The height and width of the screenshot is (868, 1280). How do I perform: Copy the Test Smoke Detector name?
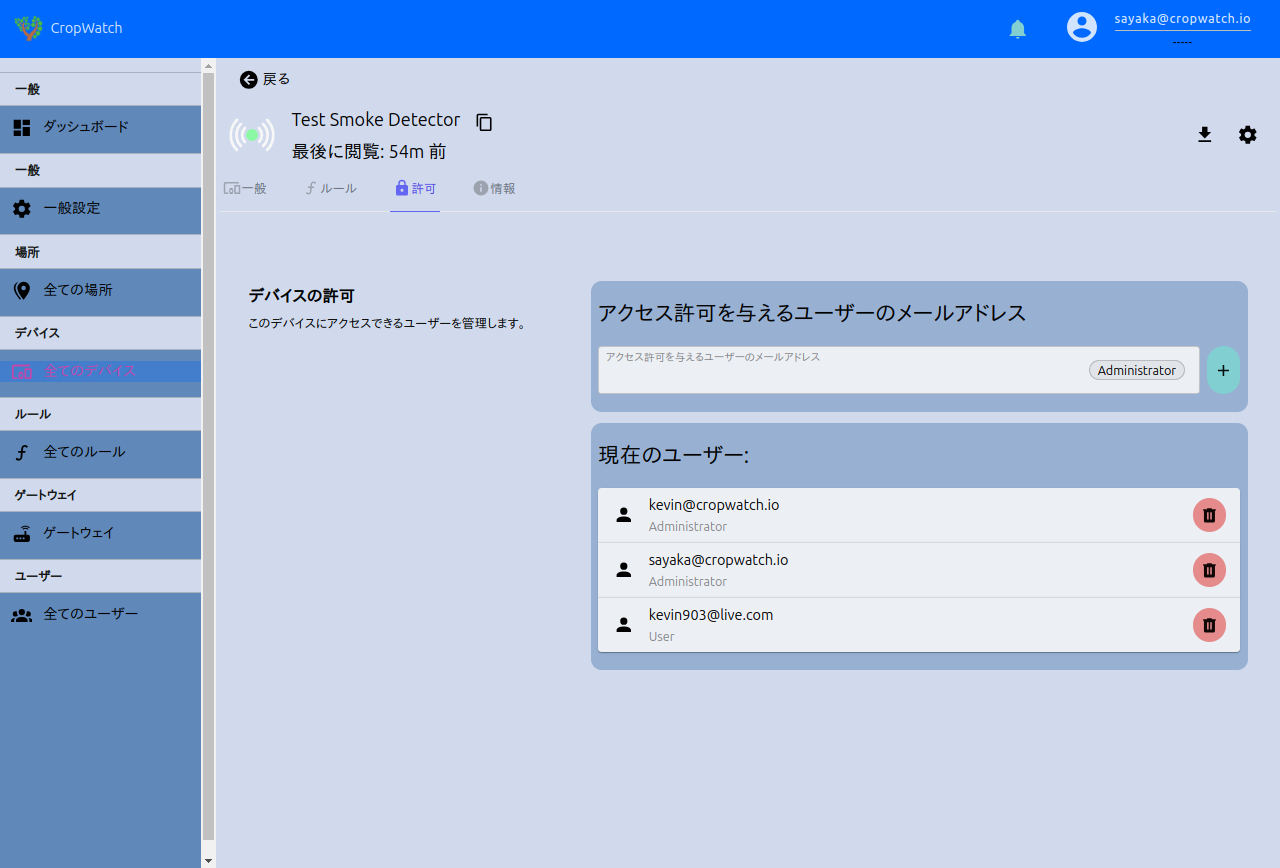tap(484, 122)
